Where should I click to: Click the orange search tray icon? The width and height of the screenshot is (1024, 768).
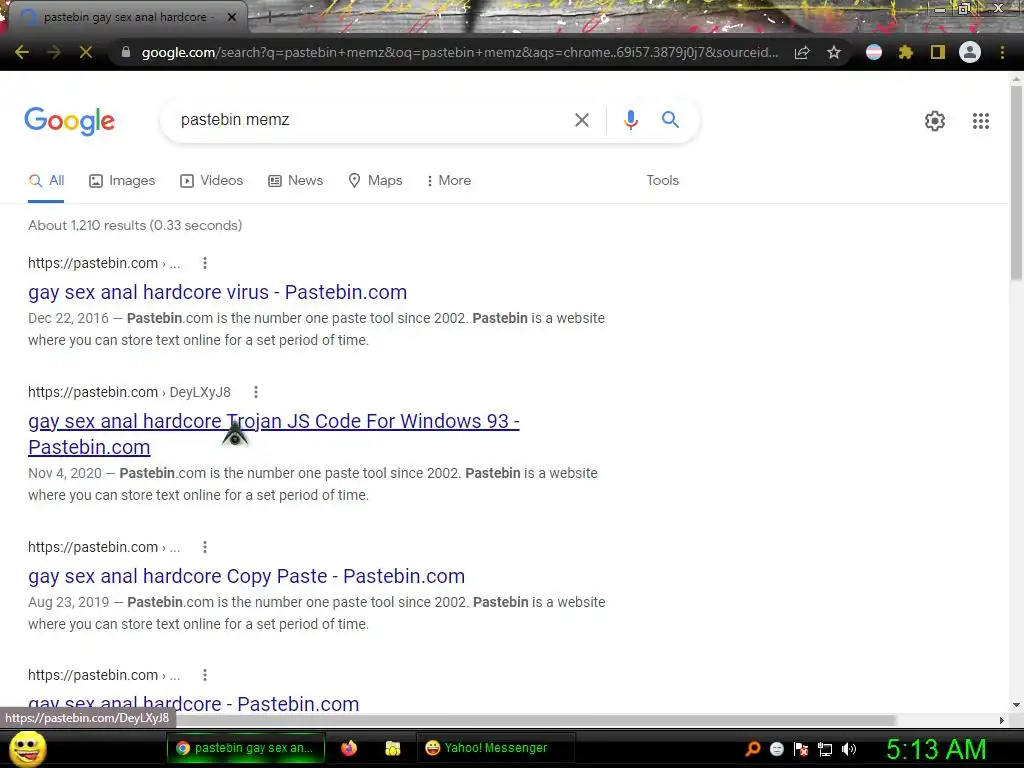tap(752, 749)
